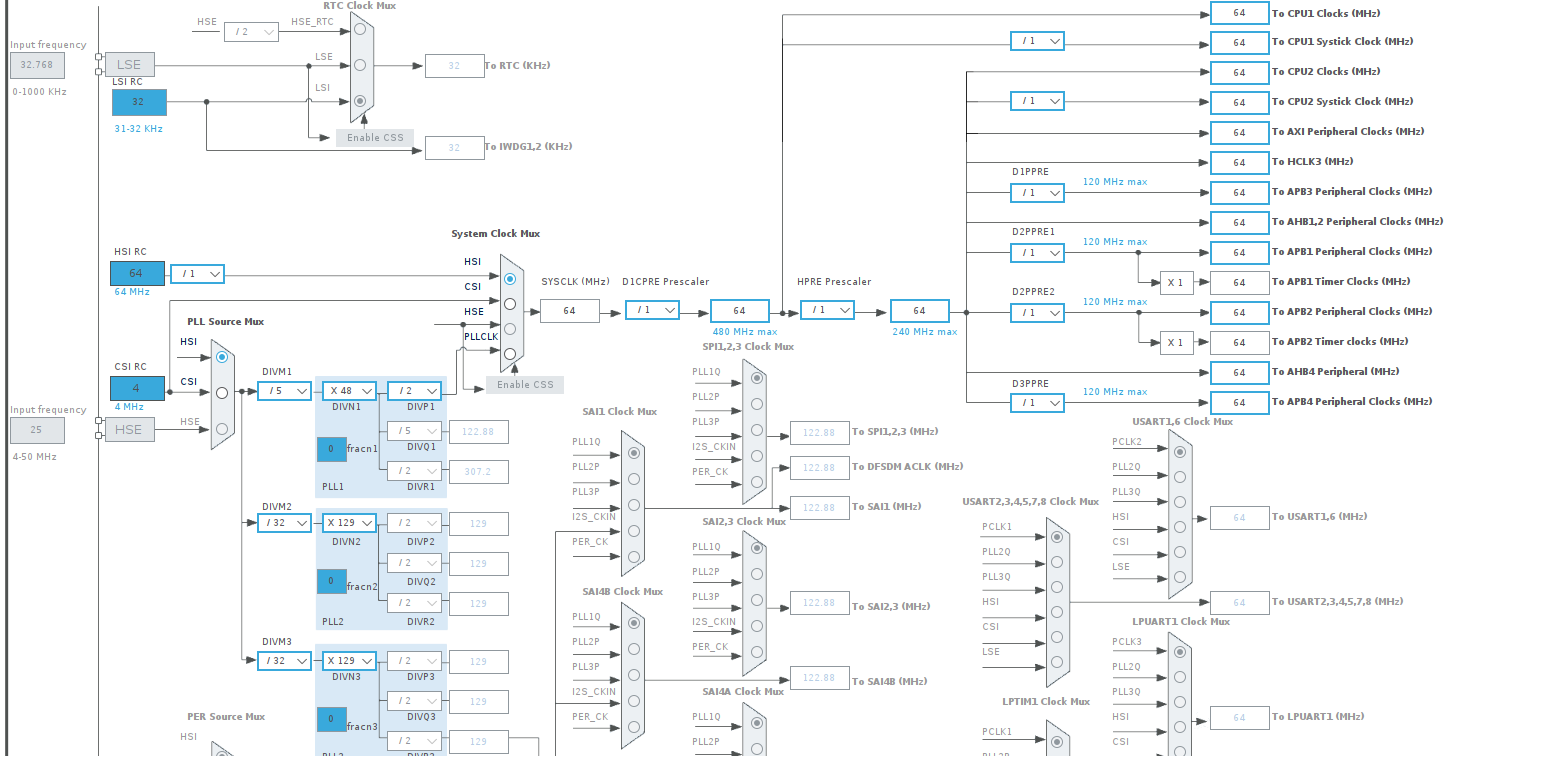Screen dimensions: 1563x757
Task: Open the D1CPRE Prescaler dropdown
Action: click(x=651, y=310)
